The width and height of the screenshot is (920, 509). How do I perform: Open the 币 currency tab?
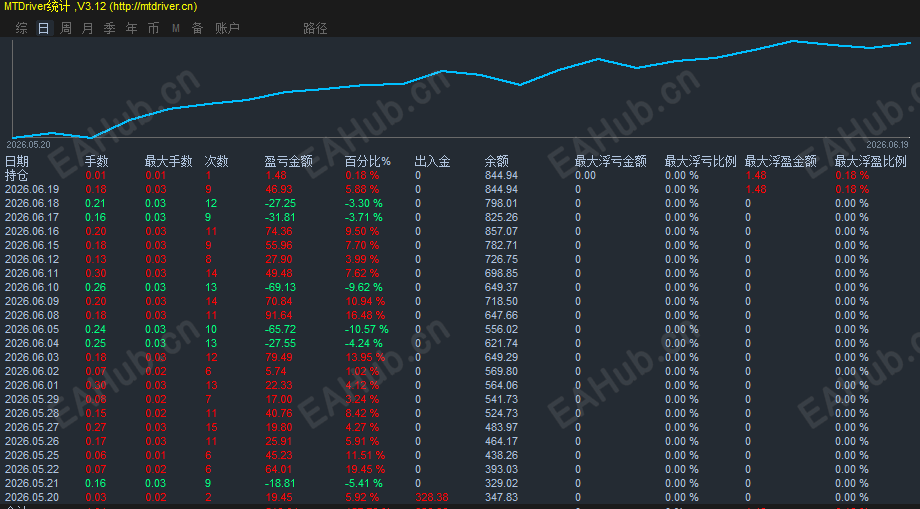pyautogui.click(x=154, y=28)
